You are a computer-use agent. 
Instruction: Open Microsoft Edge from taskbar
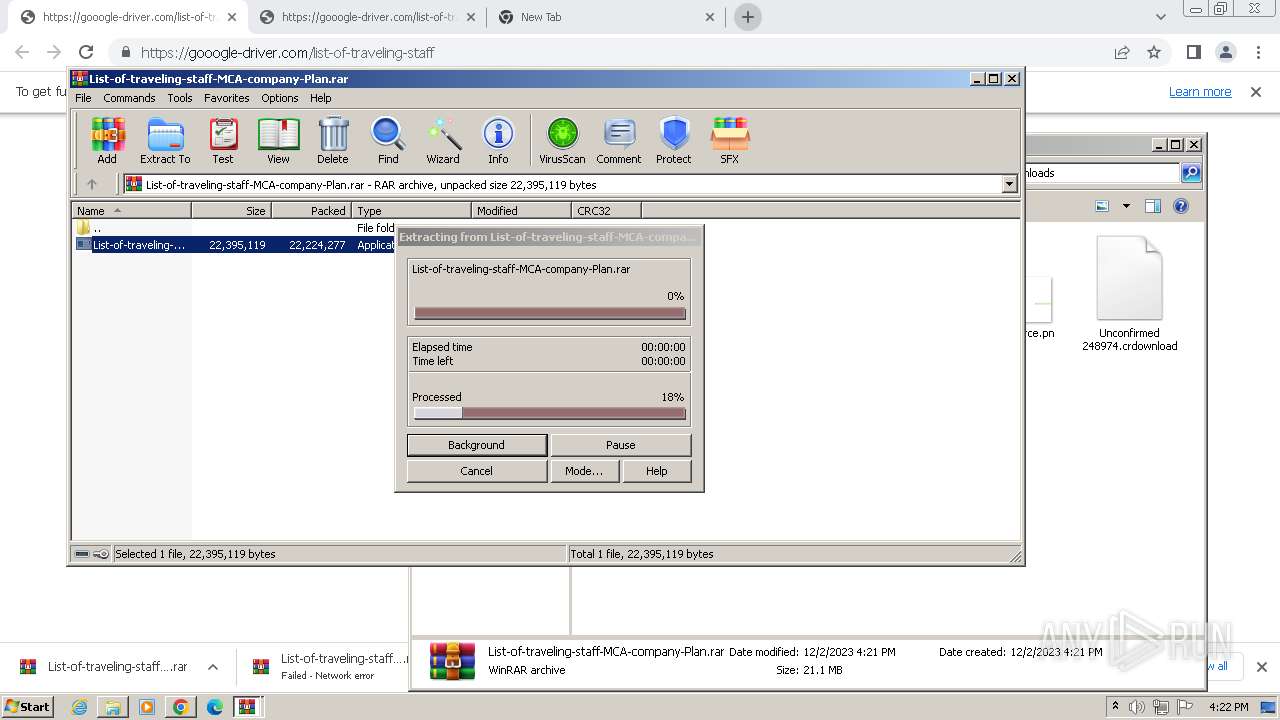(x=215, y=707)
